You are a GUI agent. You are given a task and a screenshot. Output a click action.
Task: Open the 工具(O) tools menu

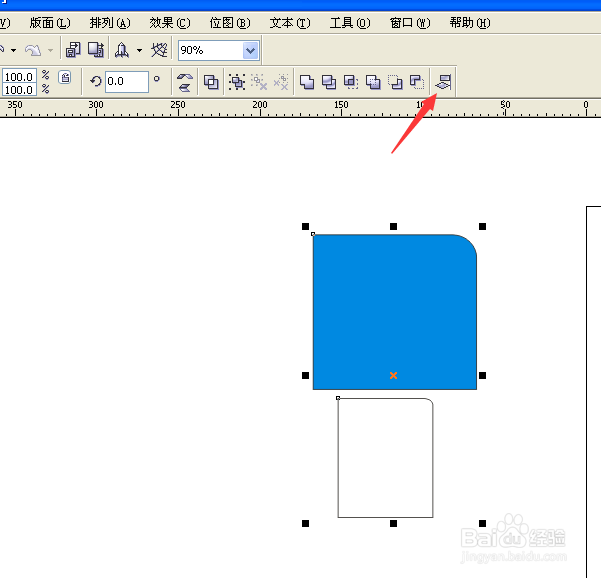[350, 23]
